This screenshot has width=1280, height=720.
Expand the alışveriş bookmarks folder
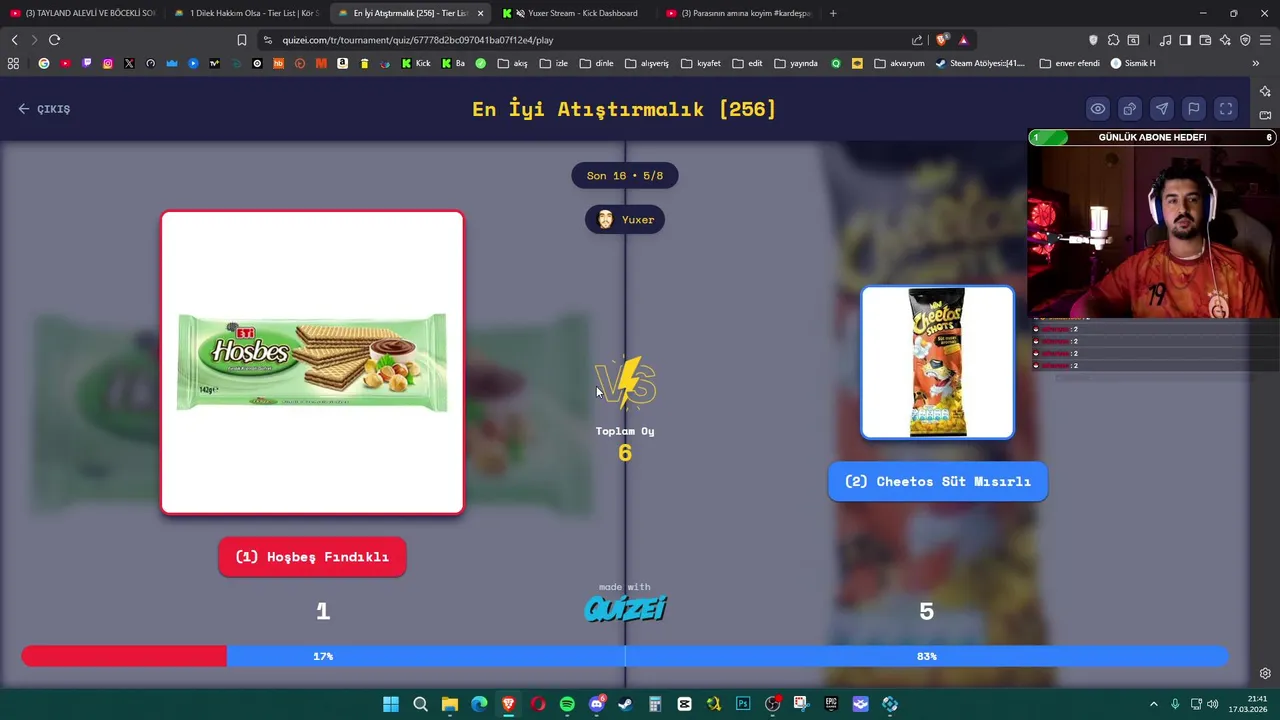[x=646, y=63]
